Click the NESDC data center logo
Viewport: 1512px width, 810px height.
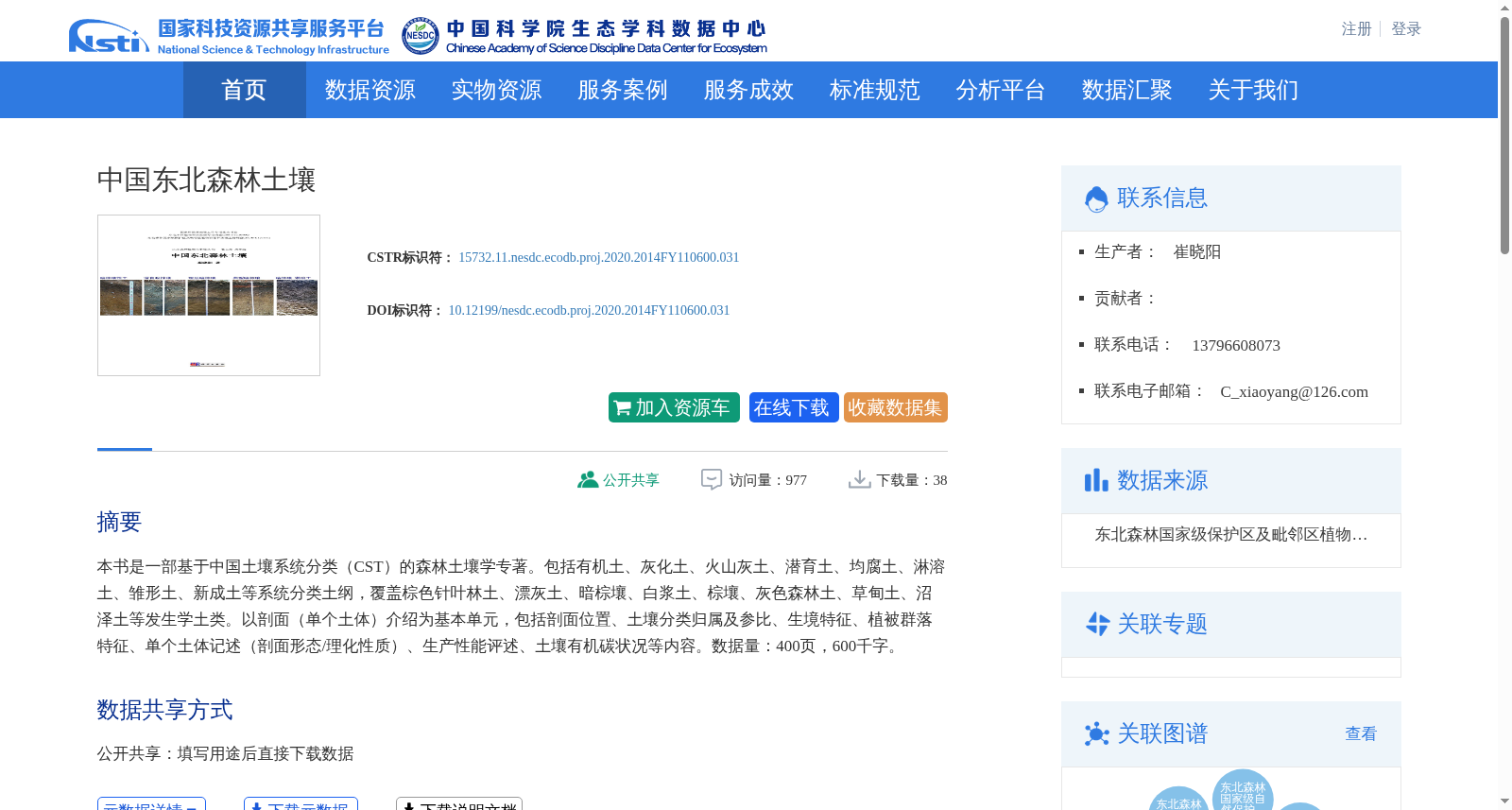(584, 36)
